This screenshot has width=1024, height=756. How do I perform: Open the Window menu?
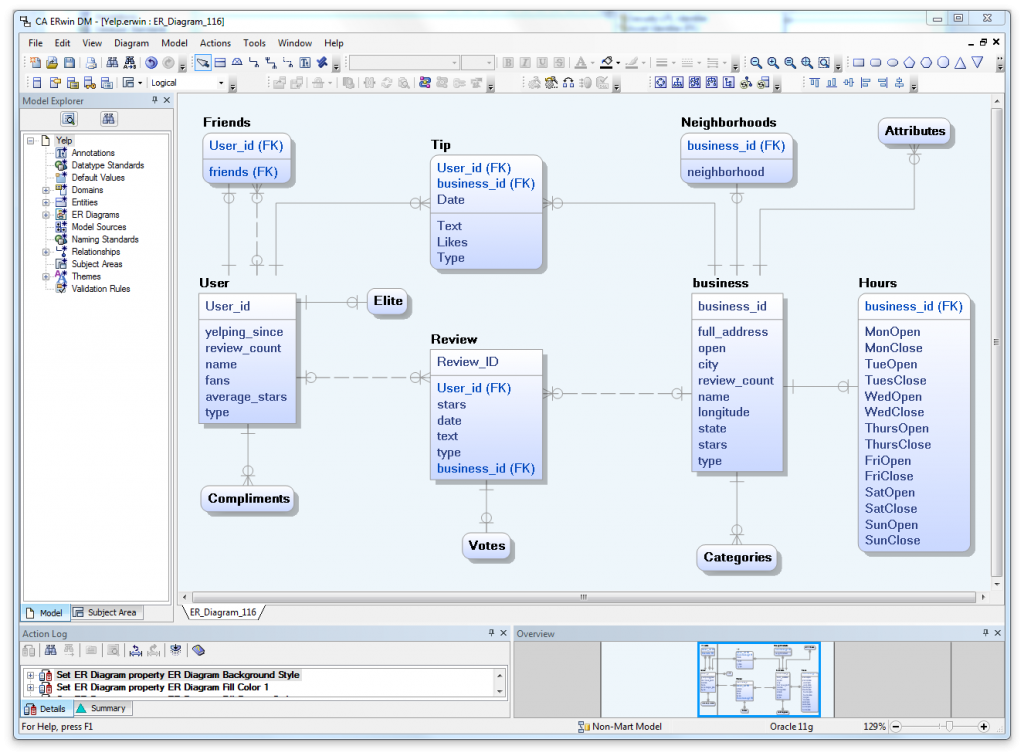coord(295,43)
